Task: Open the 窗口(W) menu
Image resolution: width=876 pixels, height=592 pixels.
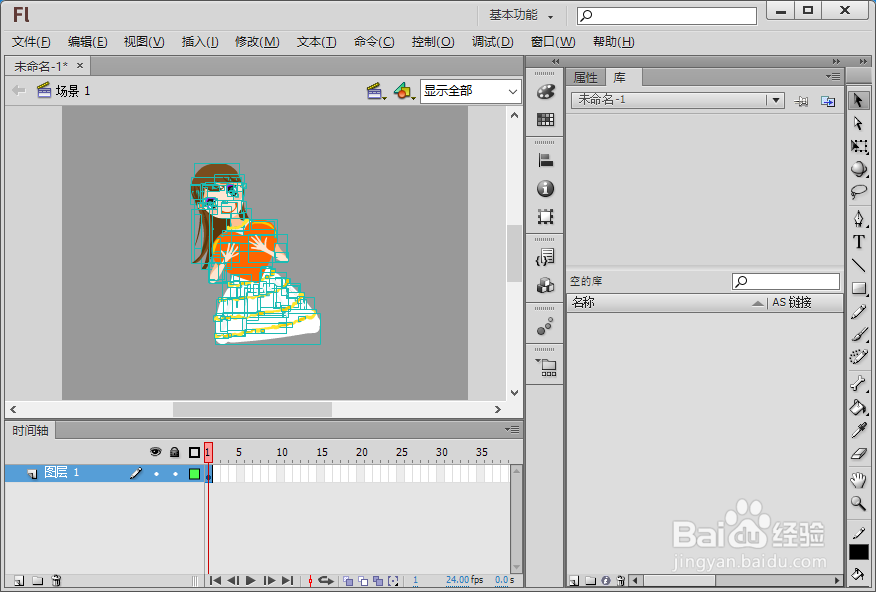Action: click(x=553, y=42)
